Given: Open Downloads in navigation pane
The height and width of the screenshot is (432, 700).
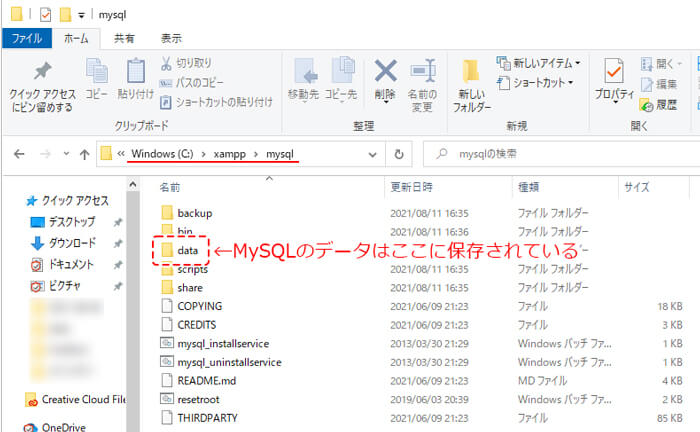Looking at the screenshot, I should 63,243.
